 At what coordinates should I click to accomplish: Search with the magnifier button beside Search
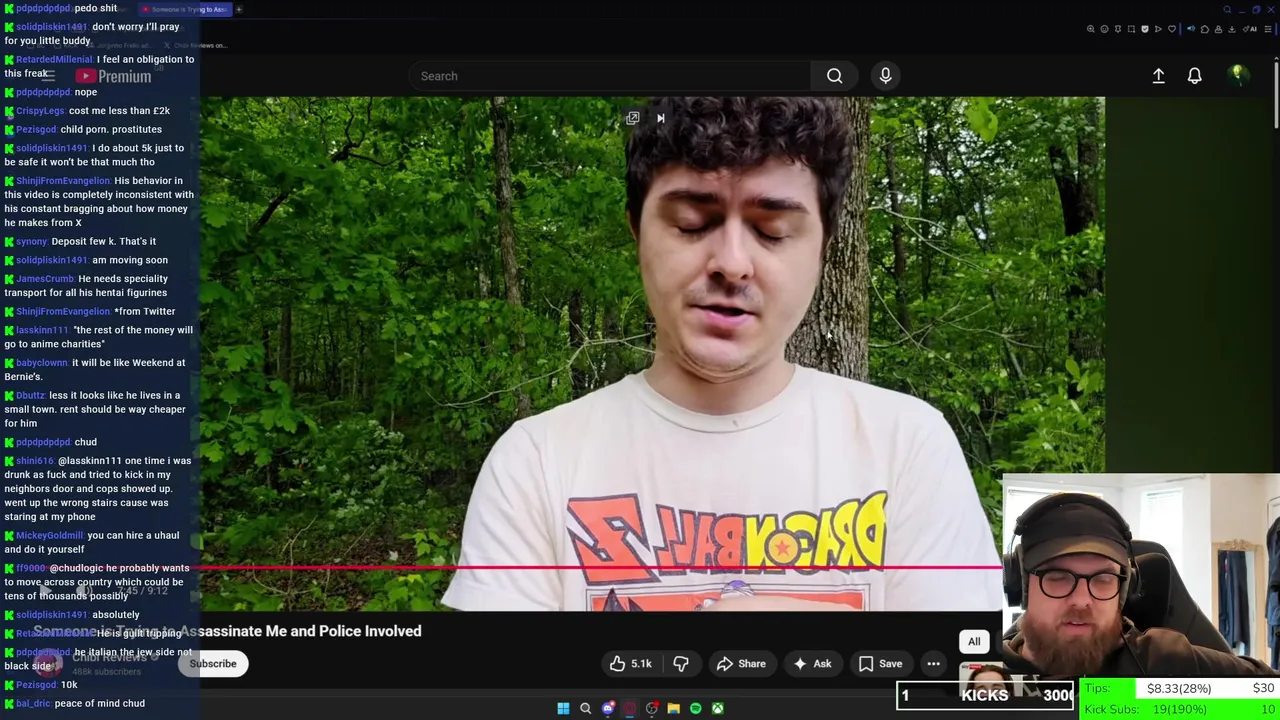834,76
